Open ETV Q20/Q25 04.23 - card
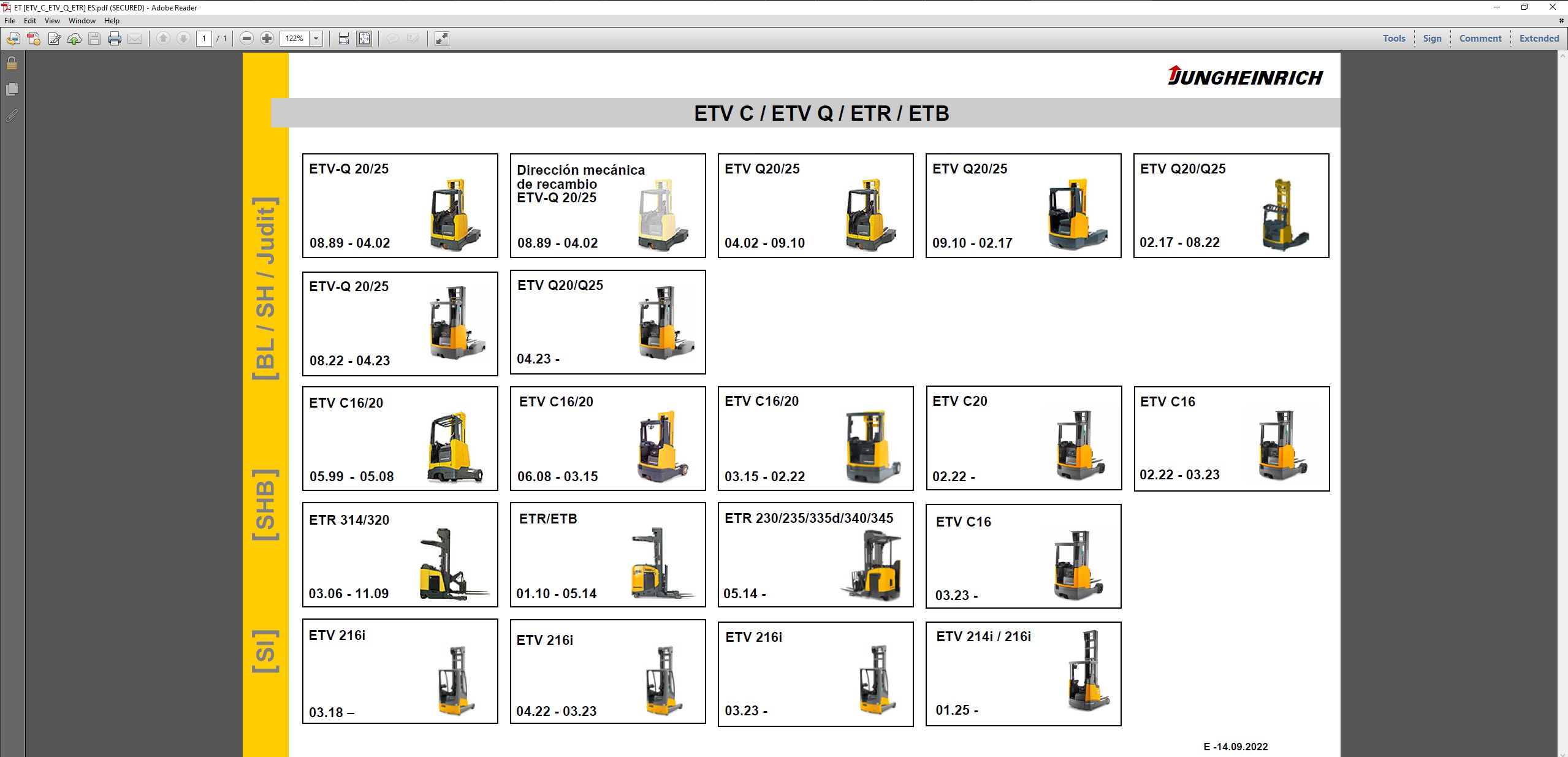 pyautogui.click(x=608, y=322)
